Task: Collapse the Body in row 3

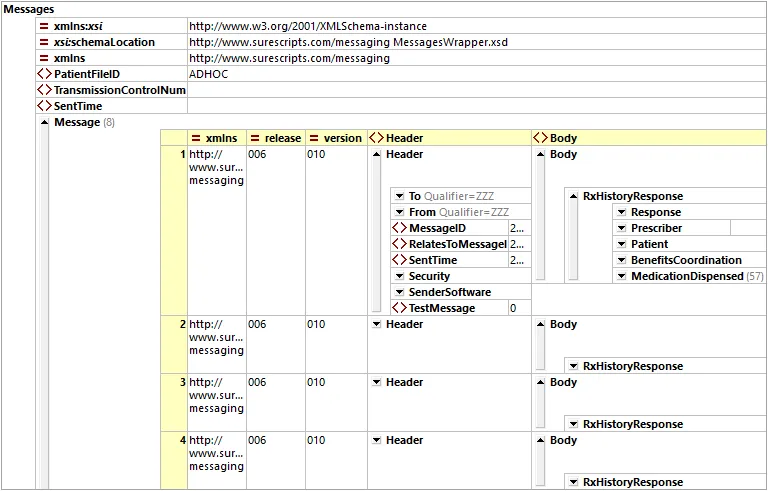Action: (x=540, y=382)
